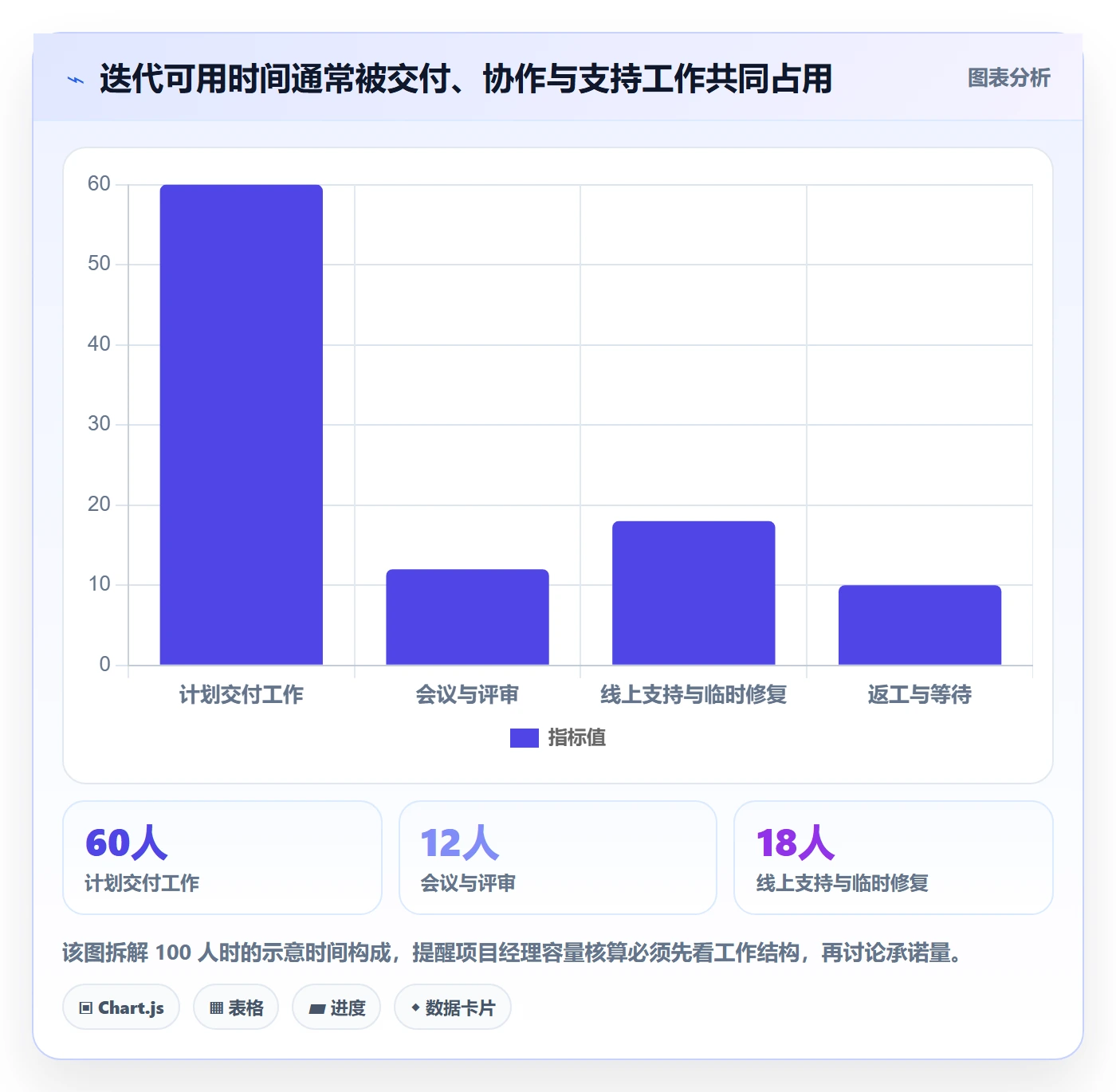The height and width of the screenshot is (1092, 1116).
Task: Click the 会议与评审 bar in the chart
Action: [x=468, y=617]
